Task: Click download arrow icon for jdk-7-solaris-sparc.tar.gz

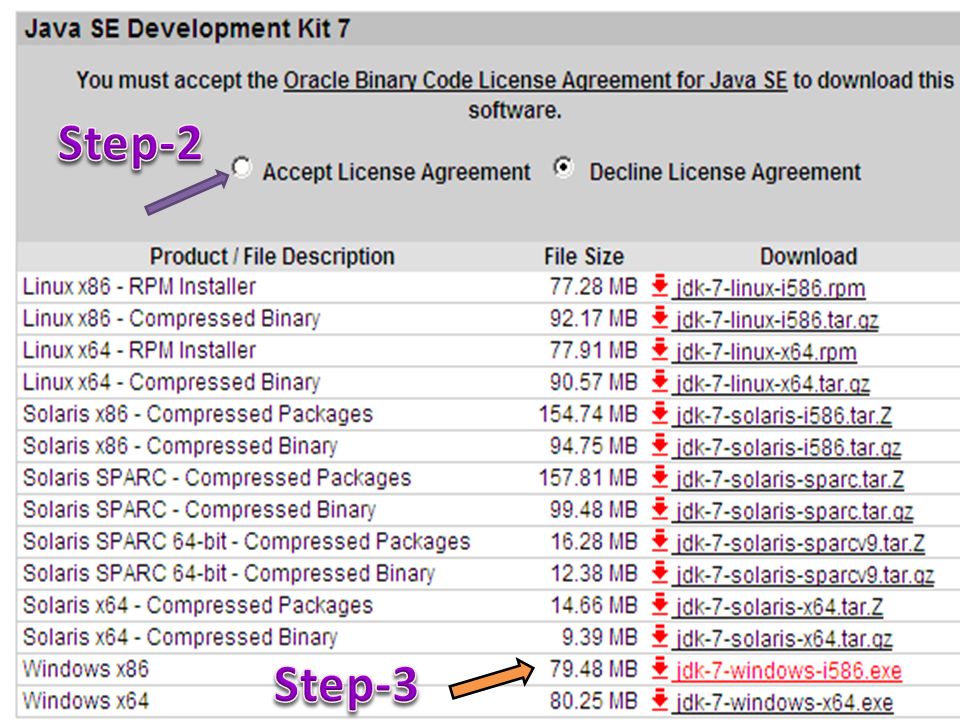Action: tap(659, 509)
